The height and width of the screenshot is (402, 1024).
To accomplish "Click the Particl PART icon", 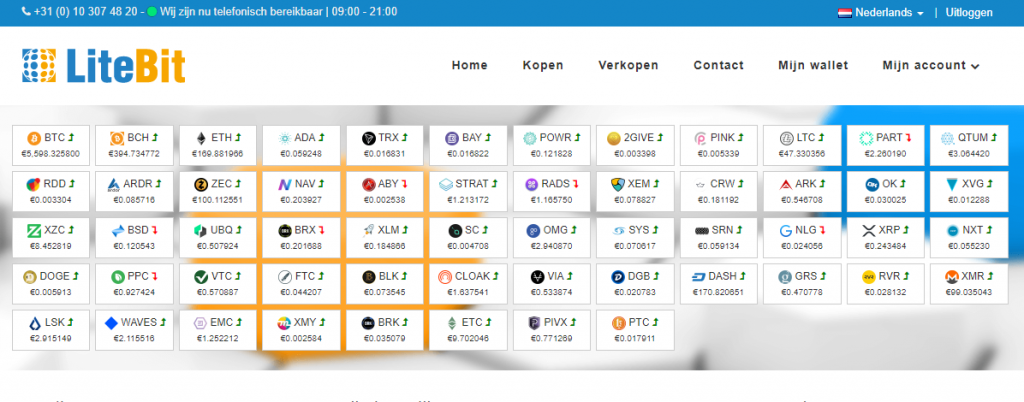I will (x=866, y=138).
